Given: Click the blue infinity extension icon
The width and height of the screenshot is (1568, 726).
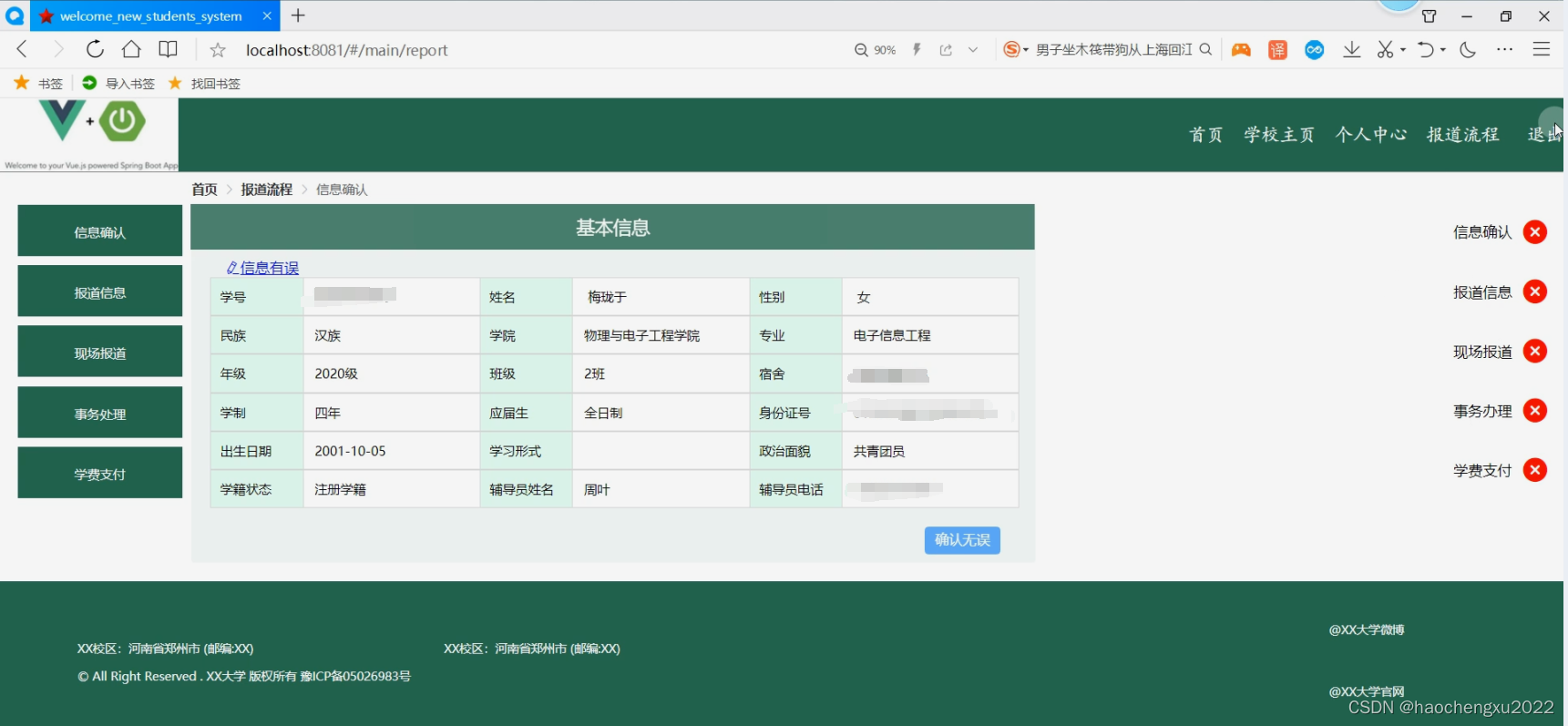Looking at the screenshot, I should point(1314,50).
